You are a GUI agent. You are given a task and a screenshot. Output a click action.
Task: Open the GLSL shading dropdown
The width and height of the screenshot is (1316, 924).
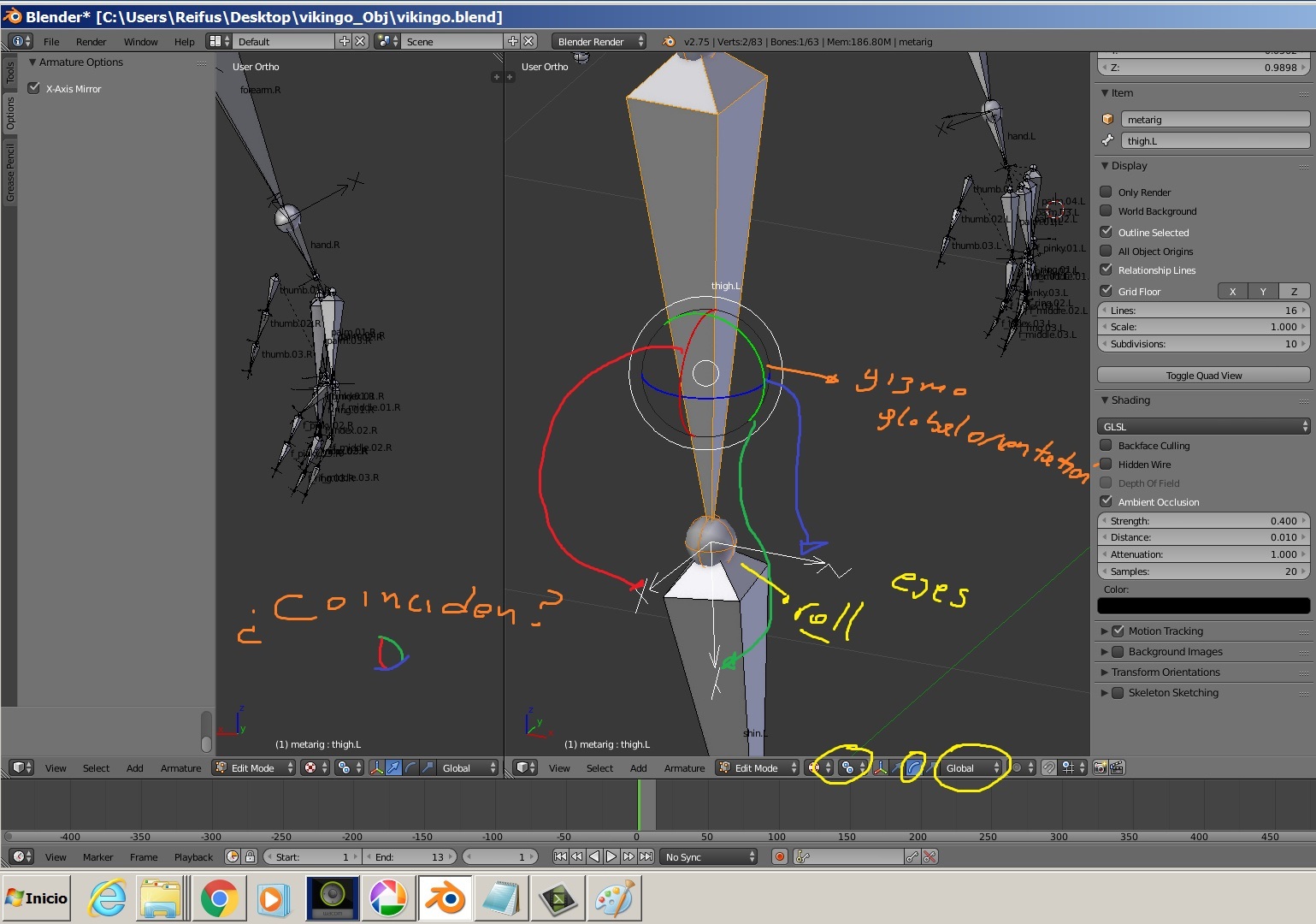click(1203, 426)
